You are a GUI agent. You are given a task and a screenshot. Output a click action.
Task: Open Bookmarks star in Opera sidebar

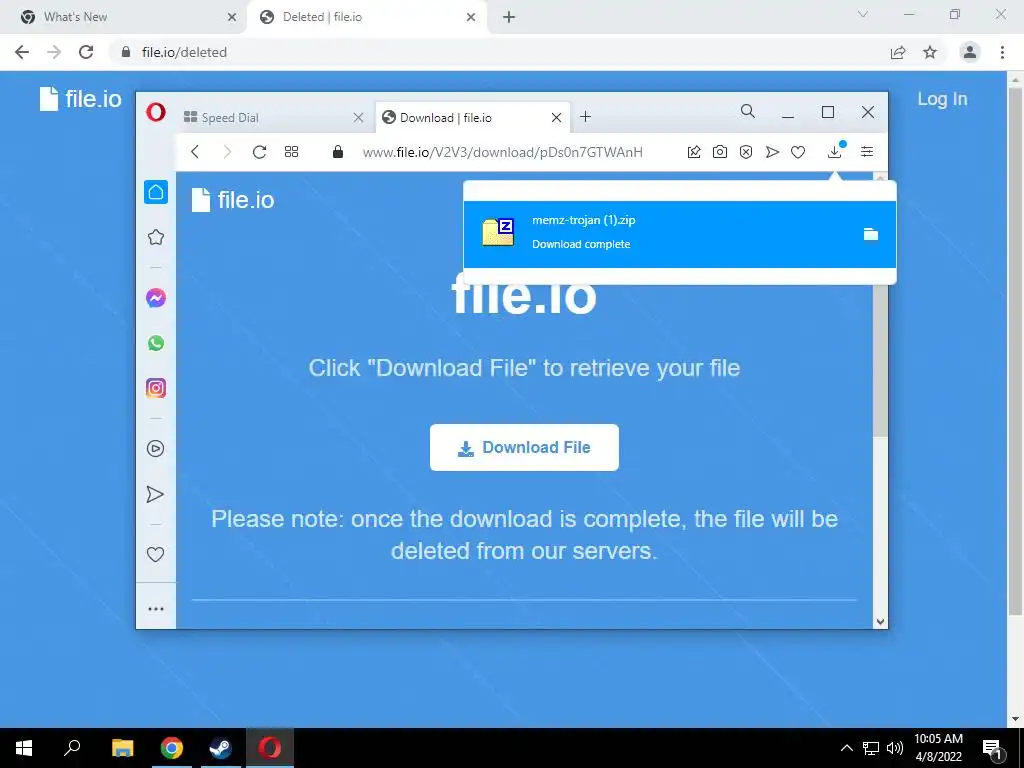[155, 237]
